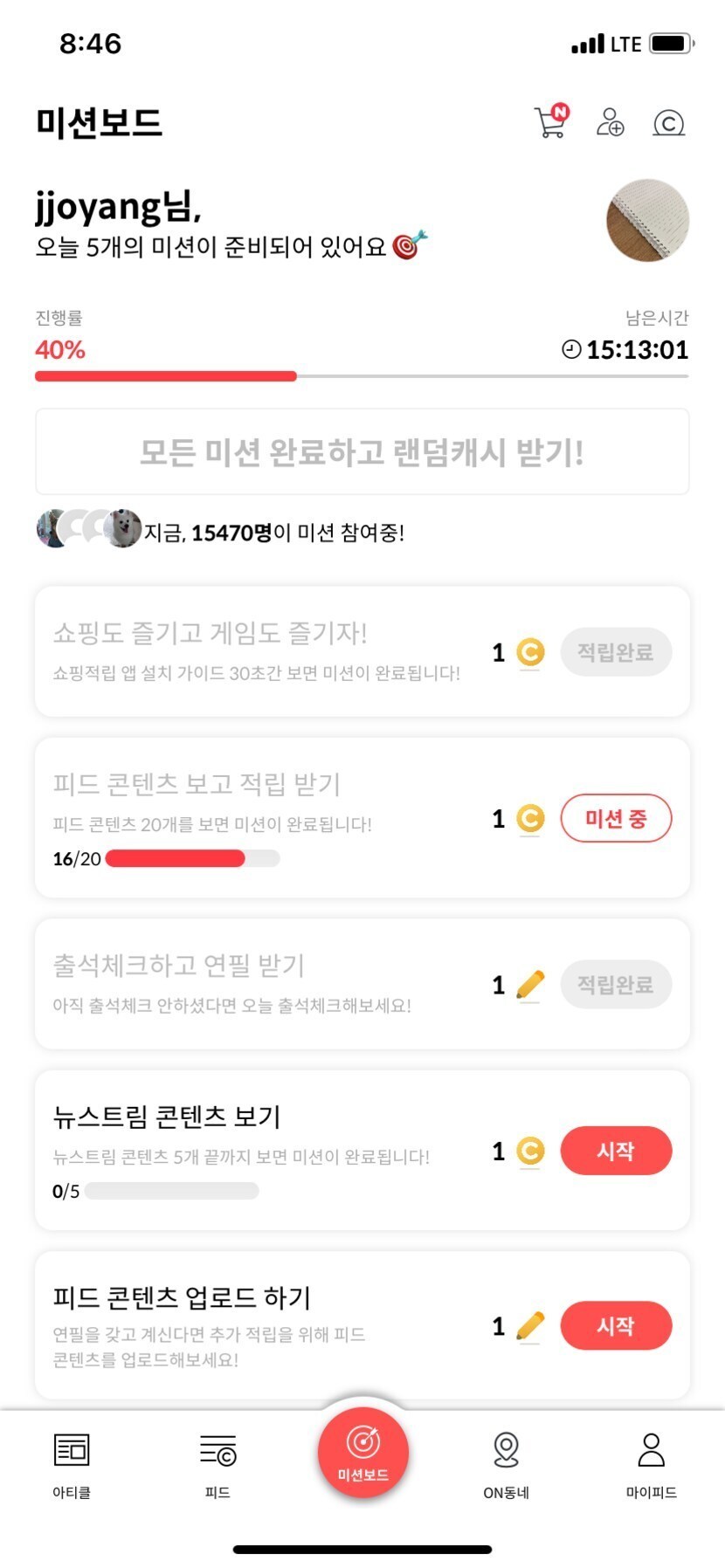
Task: Tap 적립완료 on the shopping mission
Action: coord(616,652)
